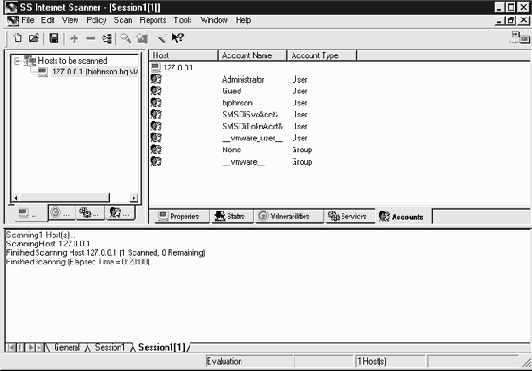
Task: Select the Accounts tab
Action: [x=403, y=216]
